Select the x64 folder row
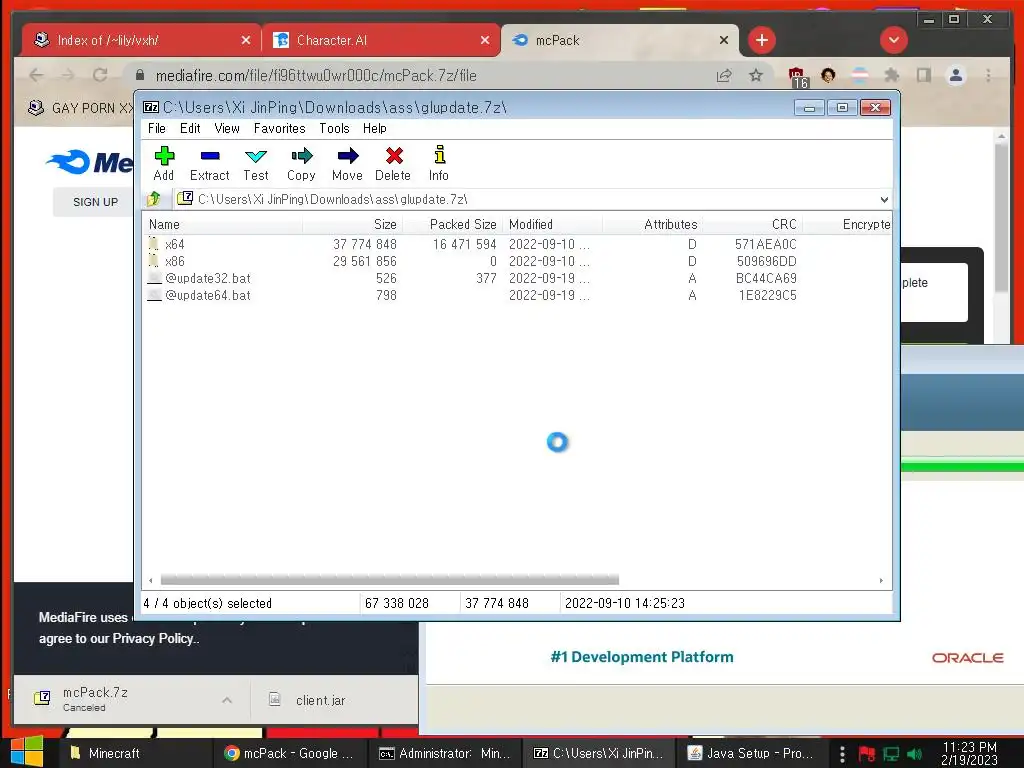1024x768 pixels. click(x=516, y=244)
